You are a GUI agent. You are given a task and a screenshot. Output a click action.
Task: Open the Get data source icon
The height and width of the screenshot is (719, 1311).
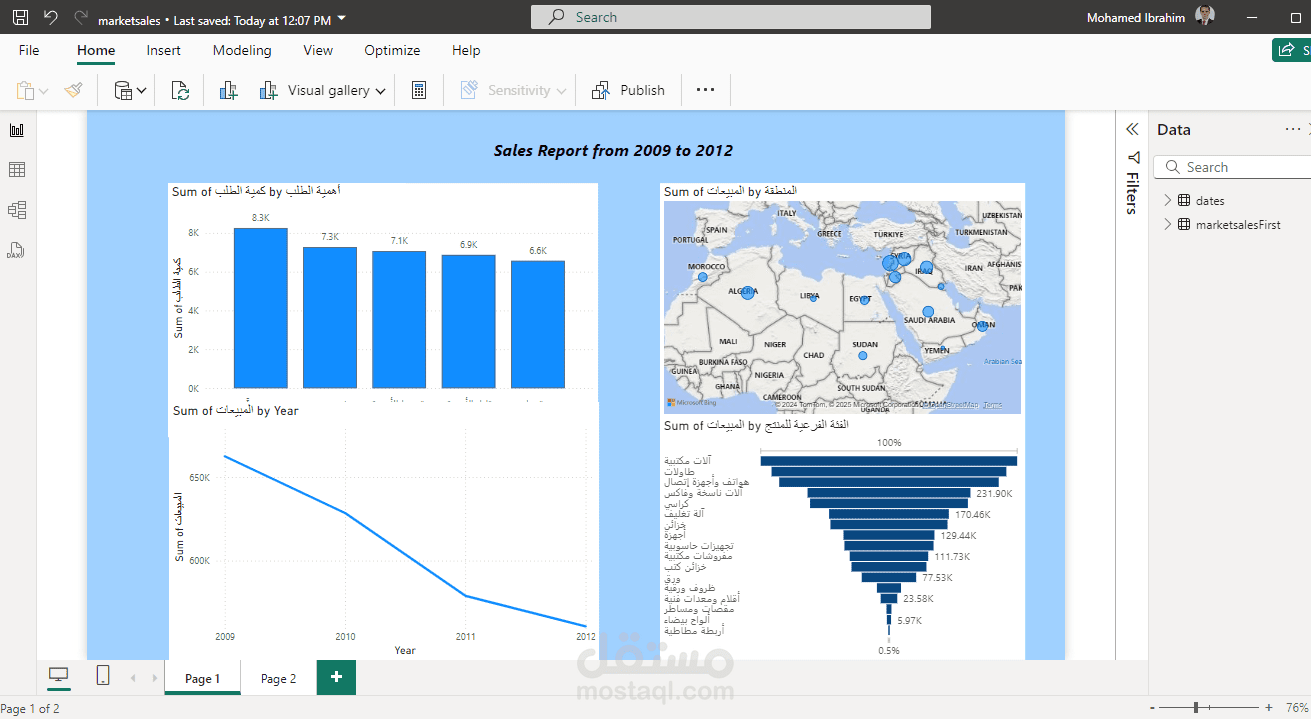(123, 90)
